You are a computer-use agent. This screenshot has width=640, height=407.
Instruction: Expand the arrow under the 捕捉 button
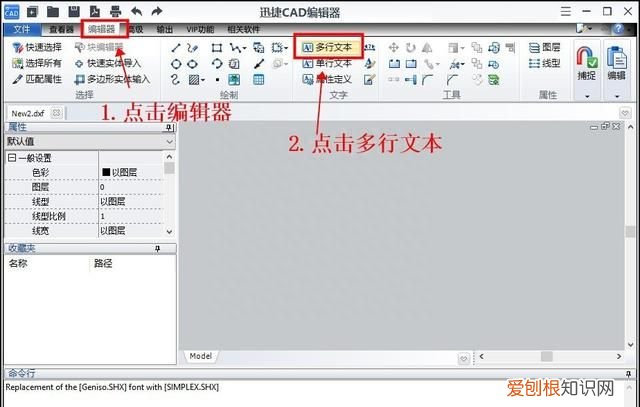pyautogui.click(x=587, y=96)
